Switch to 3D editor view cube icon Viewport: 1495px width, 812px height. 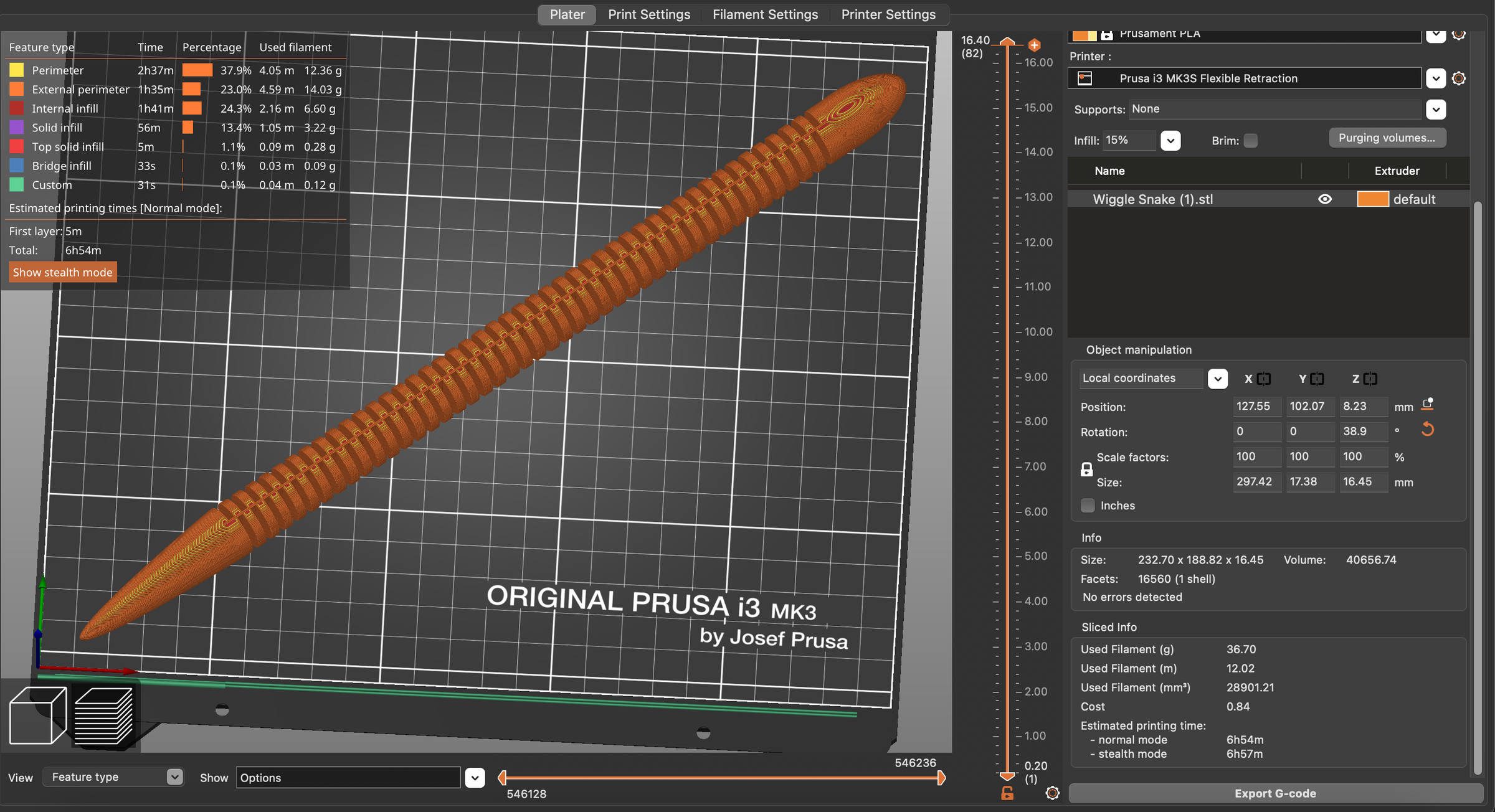(37, 715)
